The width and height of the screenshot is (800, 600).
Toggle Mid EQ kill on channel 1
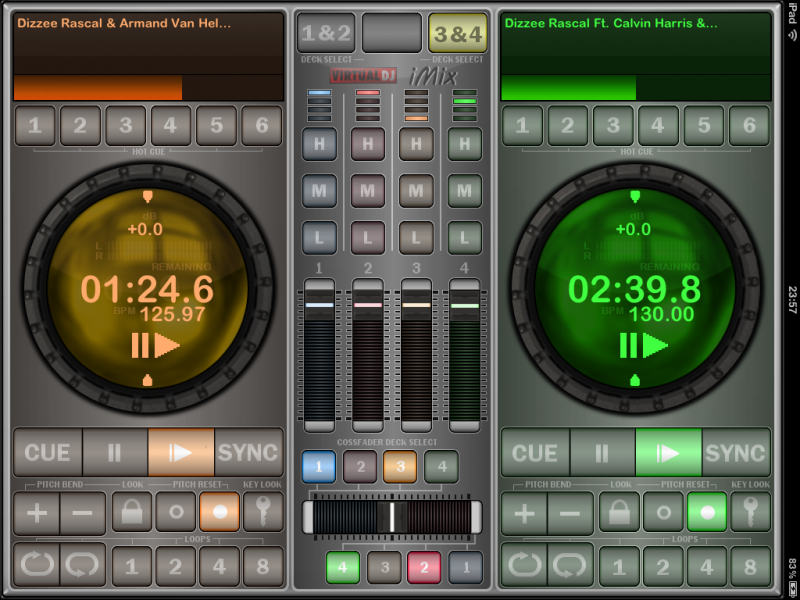click(319, 191)
